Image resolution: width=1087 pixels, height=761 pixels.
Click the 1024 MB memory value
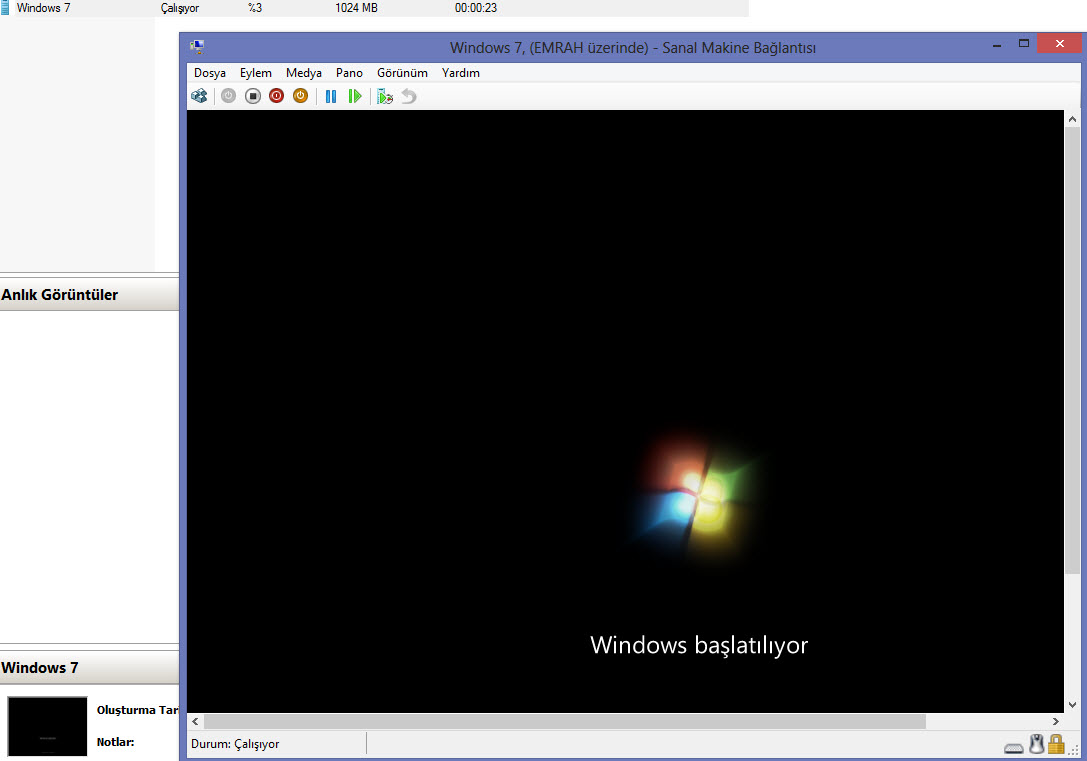(356, 8)
